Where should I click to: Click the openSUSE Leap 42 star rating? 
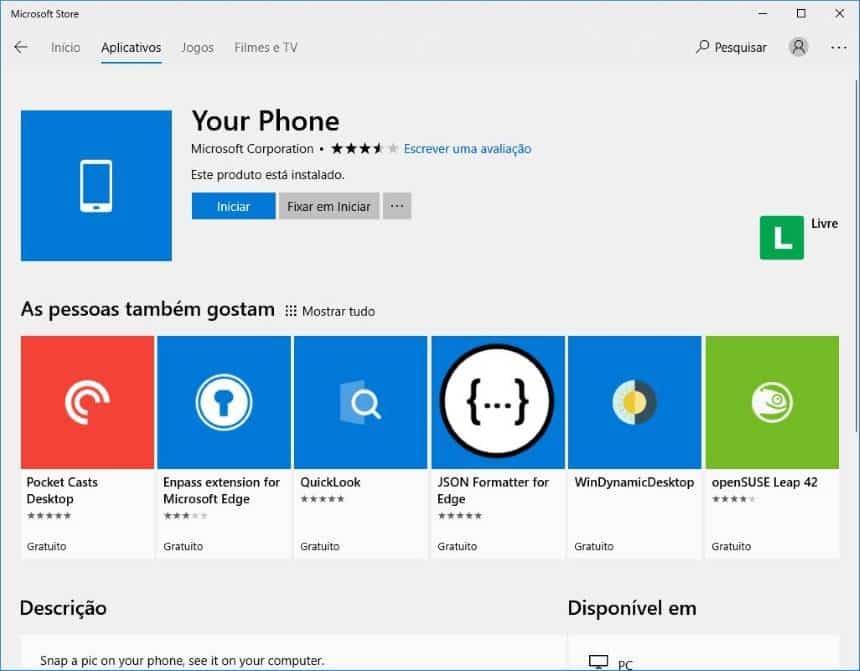click(734, 499)
